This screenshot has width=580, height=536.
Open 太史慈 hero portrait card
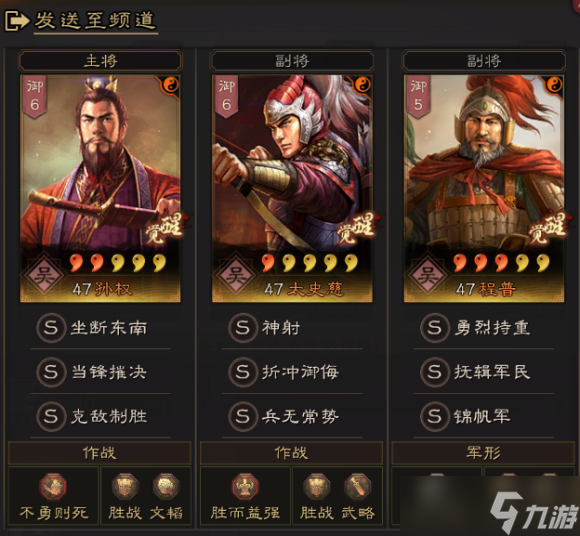coord(292,189)
